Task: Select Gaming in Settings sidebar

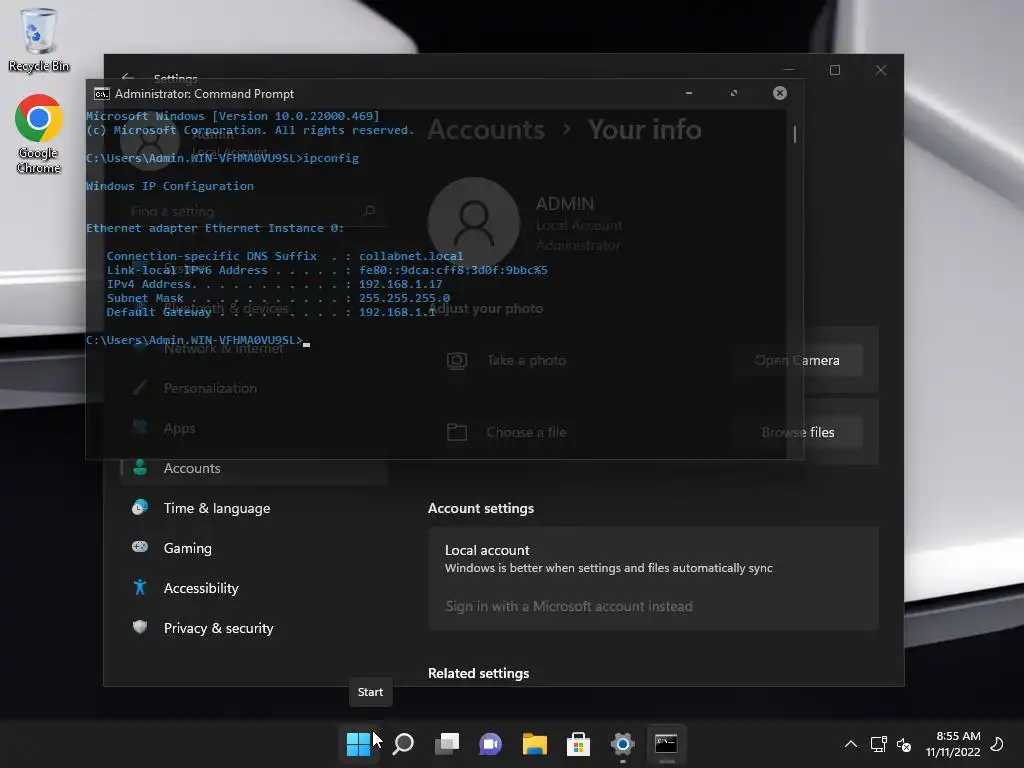Action: click(x=255, y=548)
